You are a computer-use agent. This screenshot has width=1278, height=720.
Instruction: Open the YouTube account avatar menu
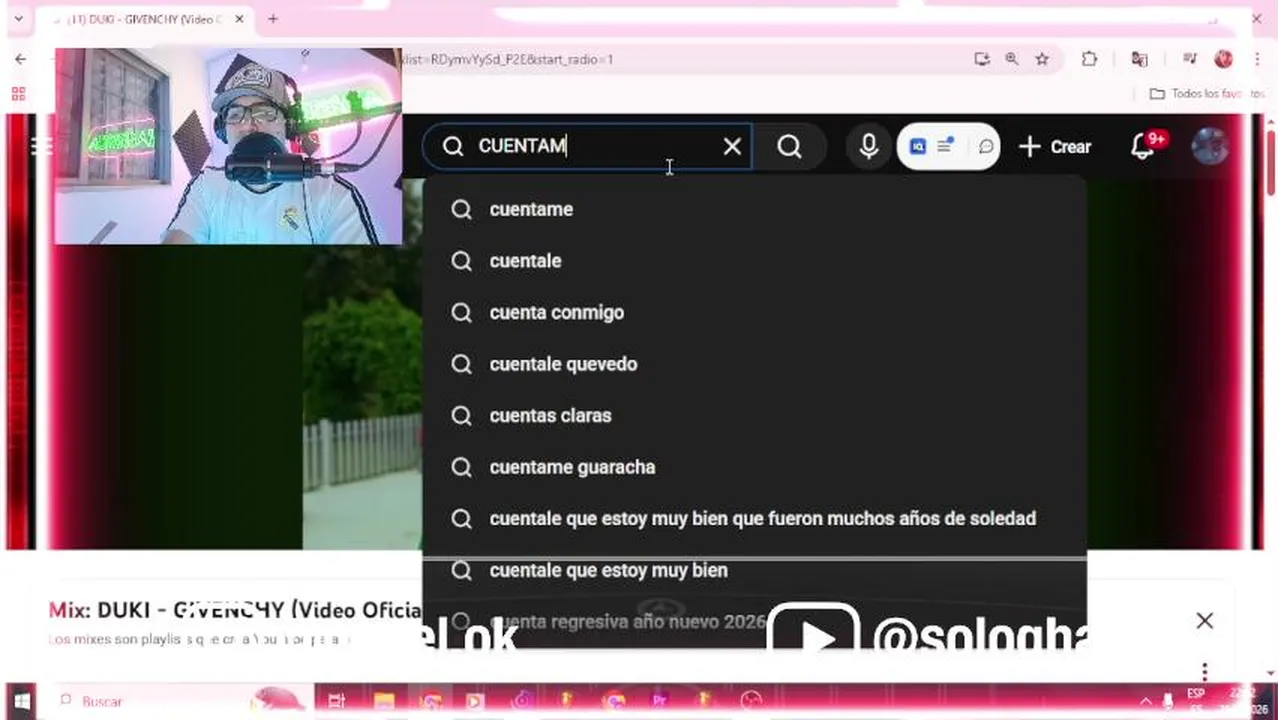[x=1210, y=146]
